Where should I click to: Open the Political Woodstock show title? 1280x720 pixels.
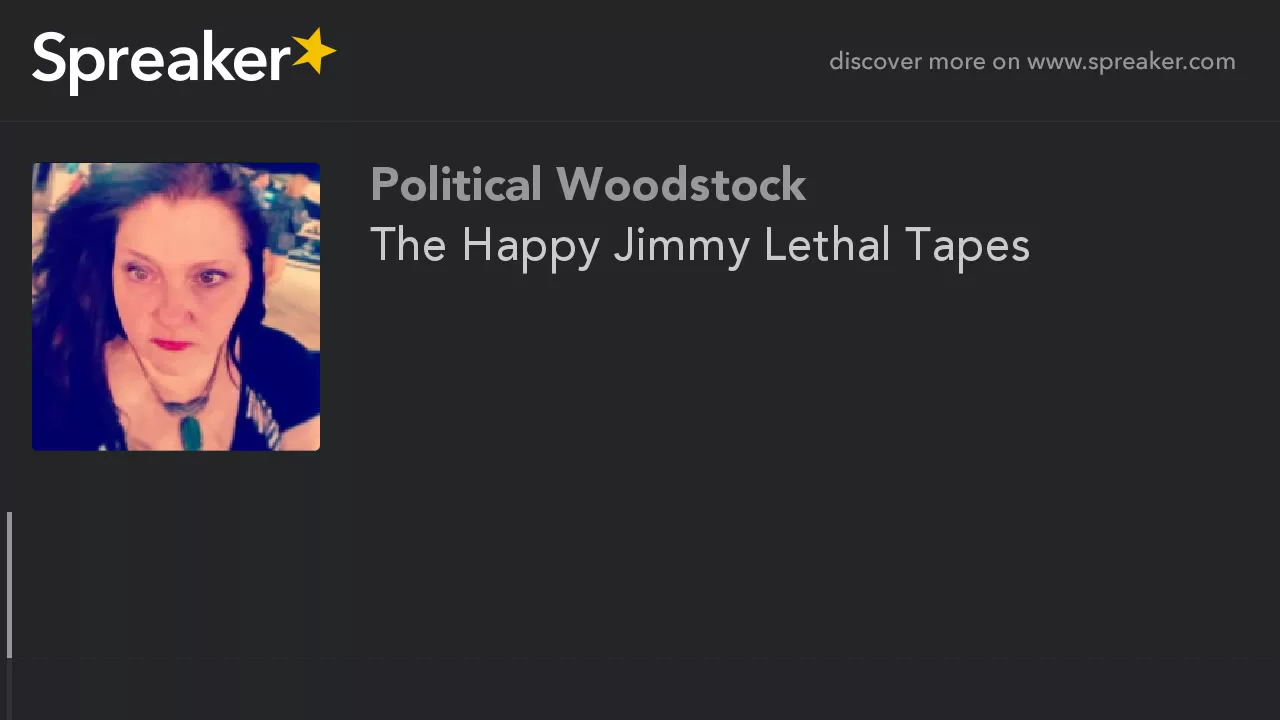[588, 185]
